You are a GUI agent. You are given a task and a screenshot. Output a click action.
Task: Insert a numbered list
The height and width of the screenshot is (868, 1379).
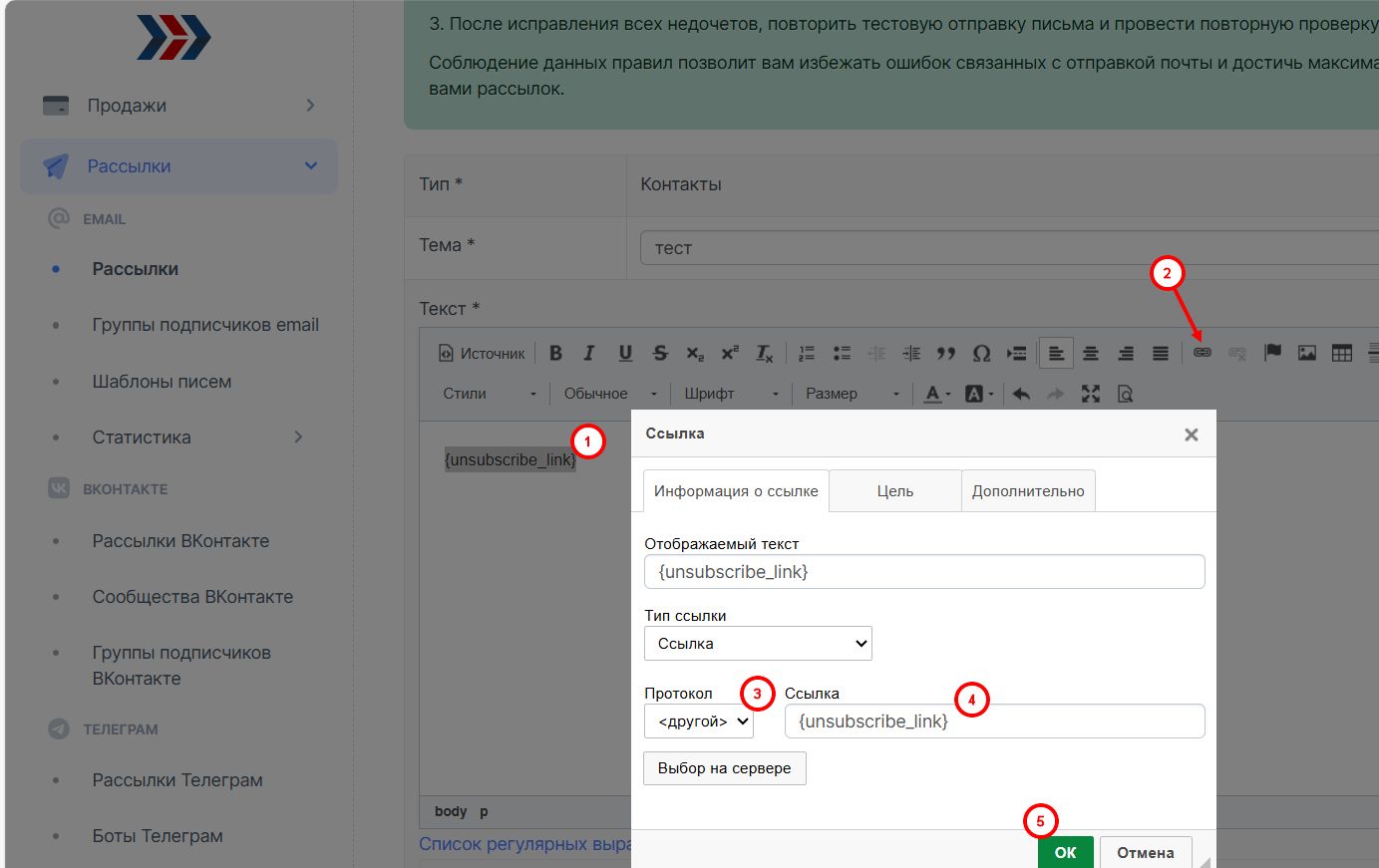pyautogui.click(x=807, y=353)
